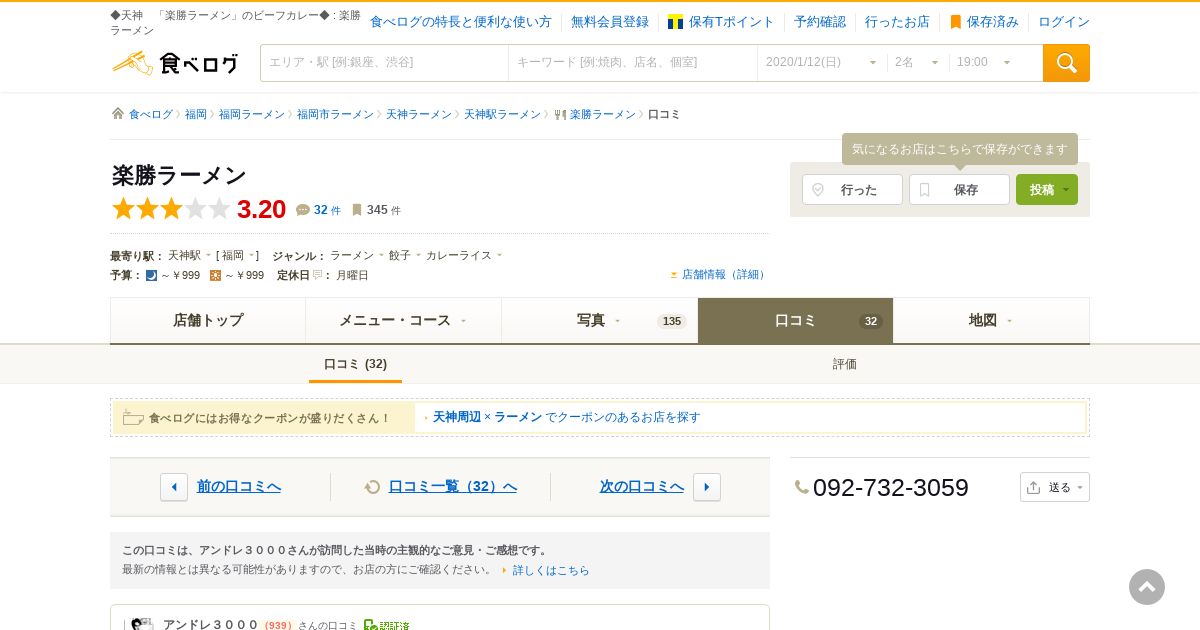The image size is (1200, 630).
Task: Click 無料会員登録 link
Action: coord(610,22)
